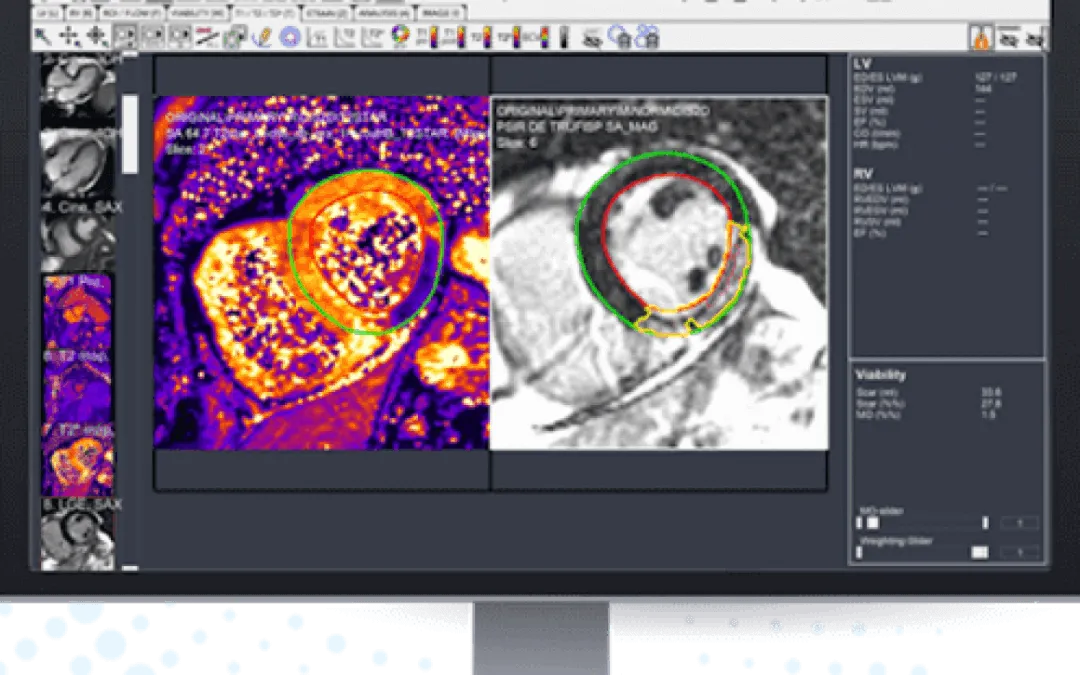This screenshot has width=1080, height=675.
Task: Click the orange padlock icon
Action: pyautogui.click(x=983, y=37)
